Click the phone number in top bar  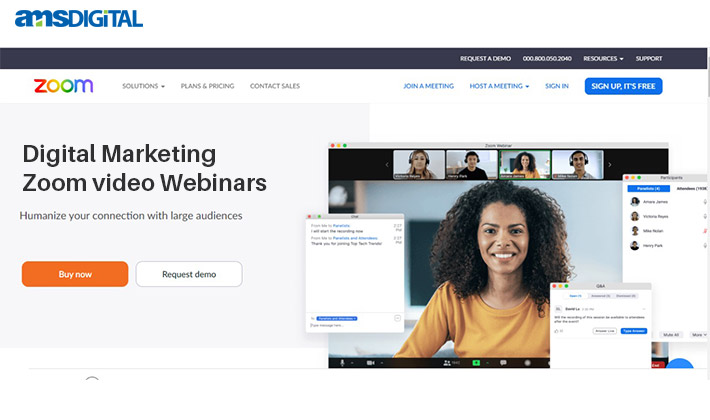pyautogui.click(x=547, y=58)
